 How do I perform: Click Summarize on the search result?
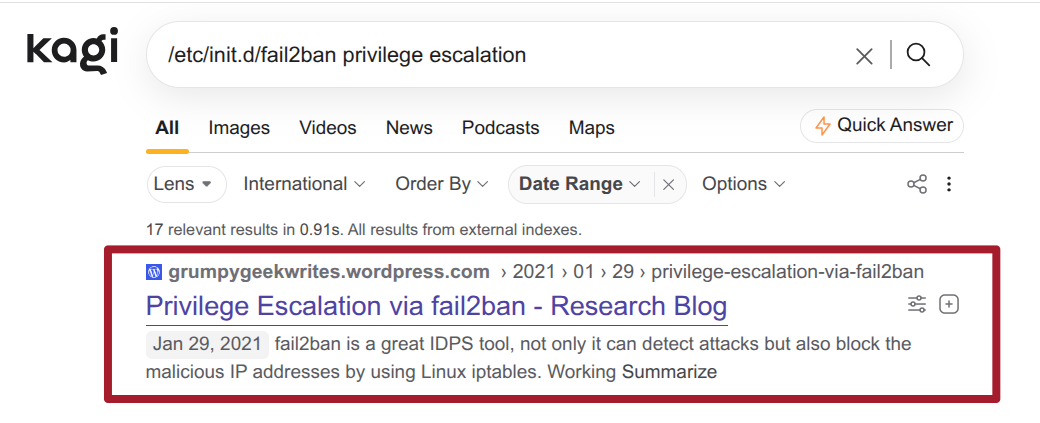tap(669, 372)
